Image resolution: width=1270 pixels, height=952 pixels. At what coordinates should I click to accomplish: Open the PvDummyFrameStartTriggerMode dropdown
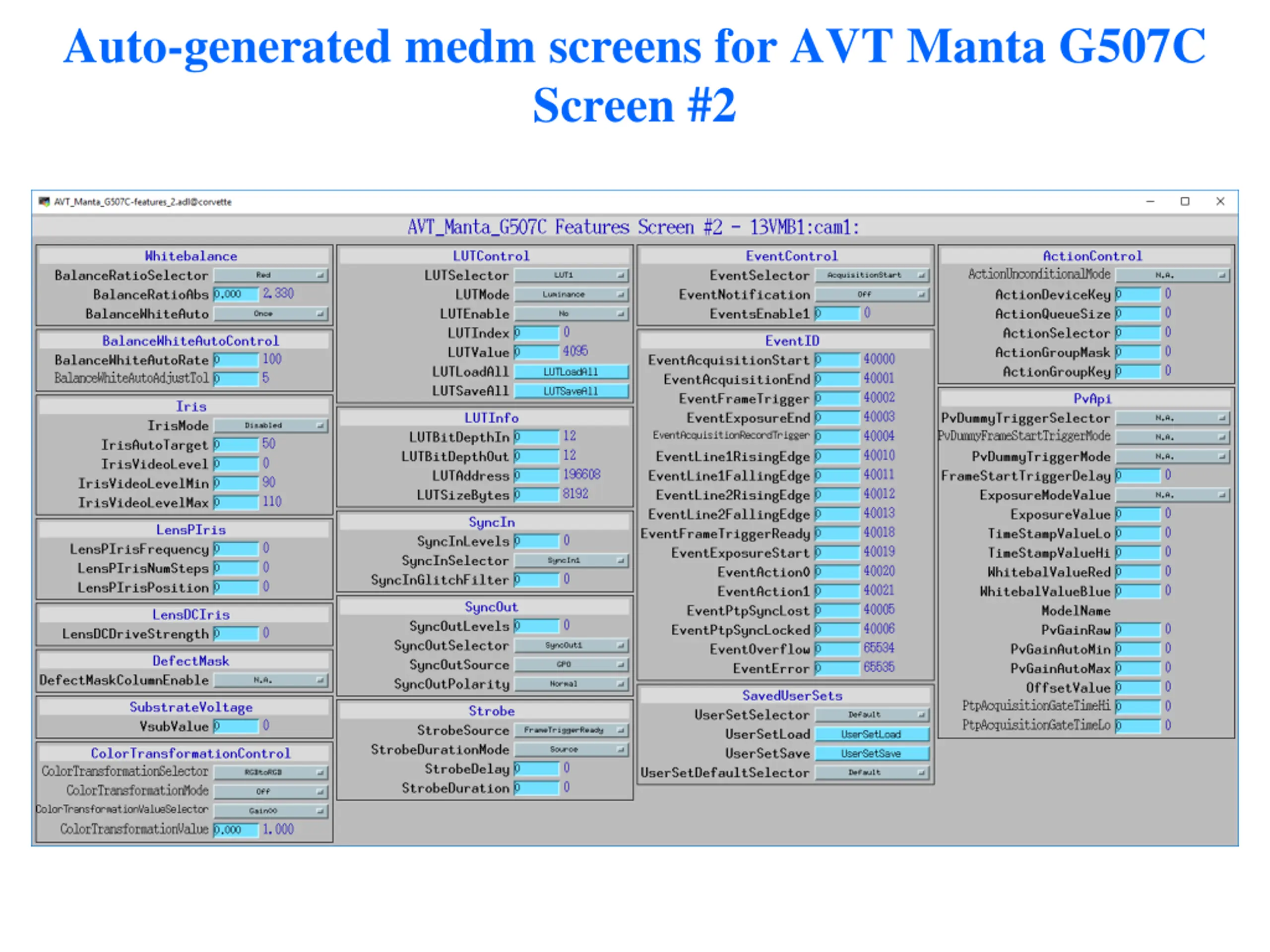click(1173, 437)
